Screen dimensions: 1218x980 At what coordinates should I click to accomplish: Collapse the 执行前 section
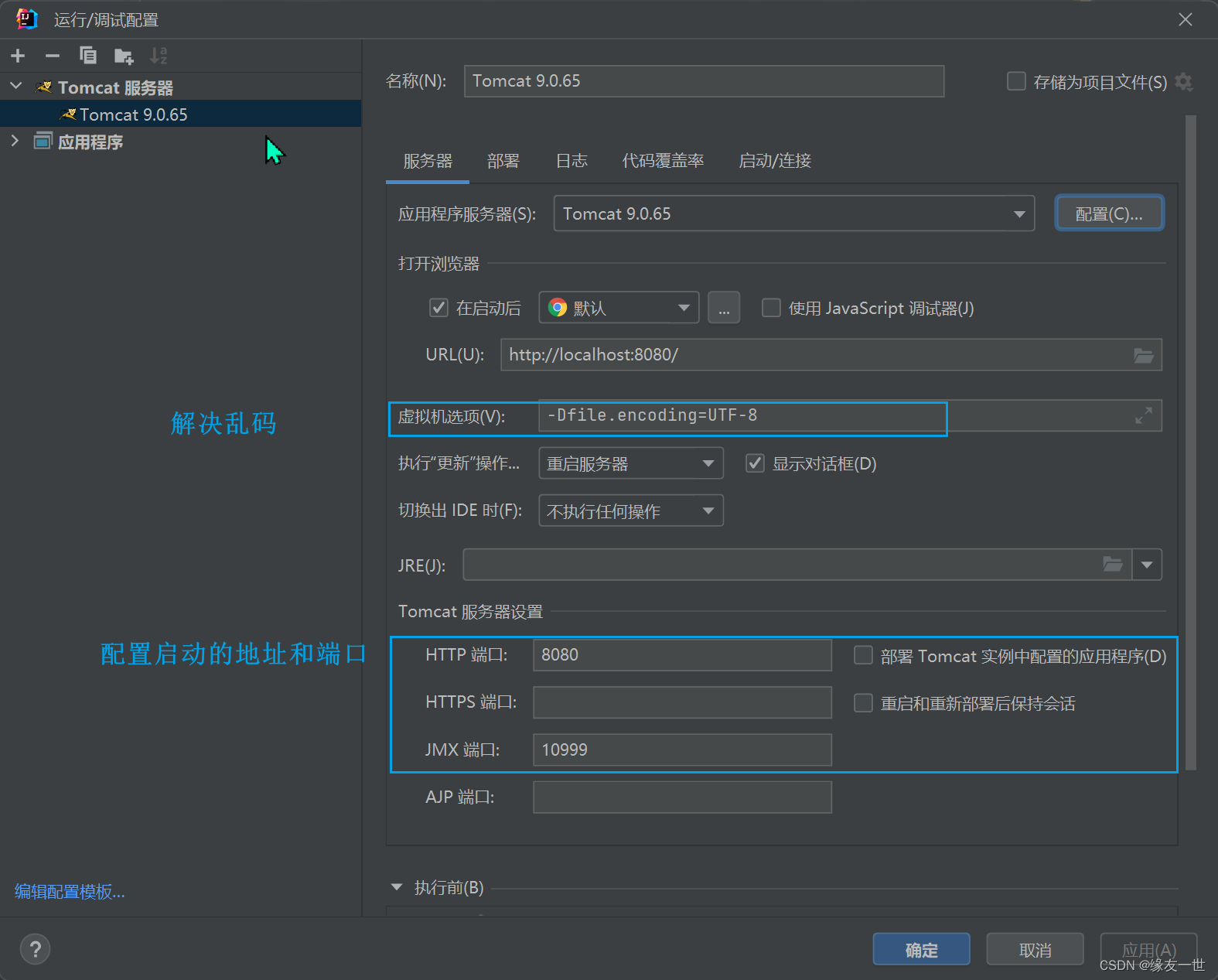(397, 887)
